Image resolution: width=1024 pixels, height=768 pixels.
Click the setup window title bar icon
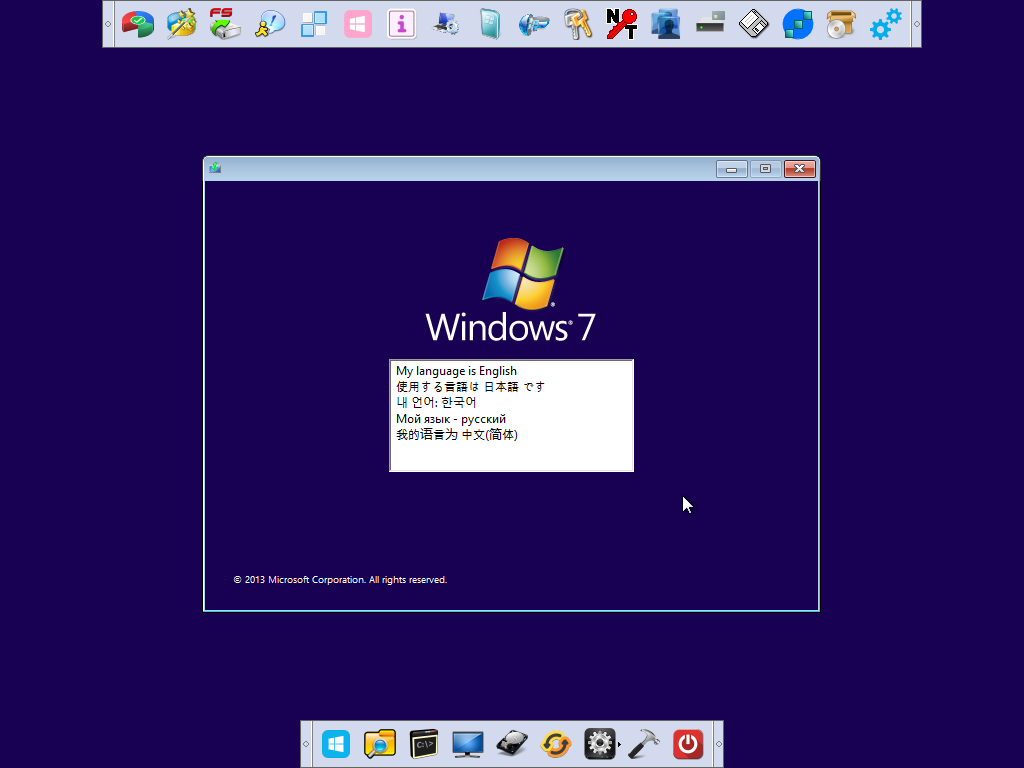click(215, 168)
